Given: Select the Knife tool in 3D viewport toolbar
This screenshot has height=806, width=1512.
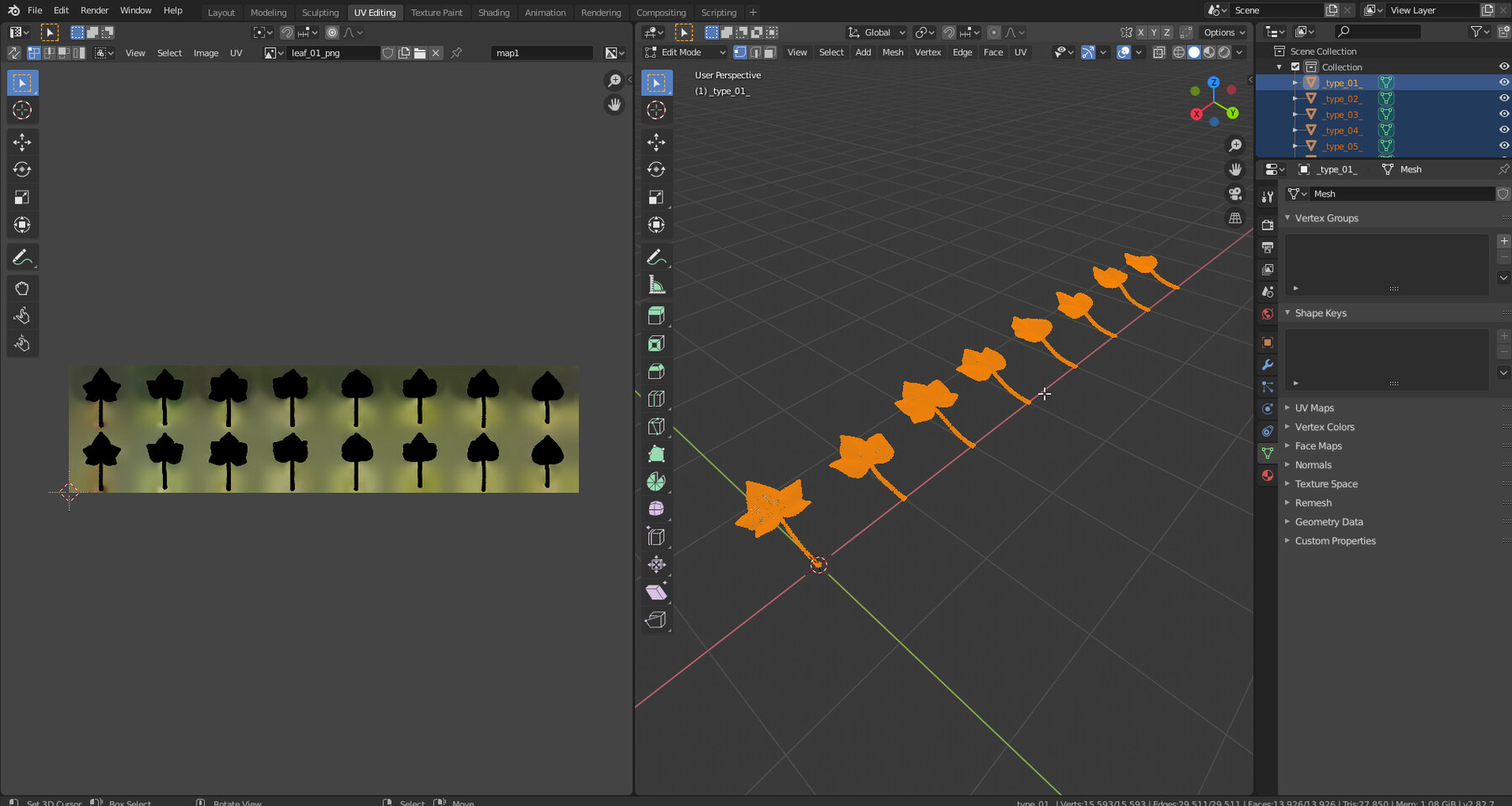Looking at the screenshot, I should click(656, 426).
